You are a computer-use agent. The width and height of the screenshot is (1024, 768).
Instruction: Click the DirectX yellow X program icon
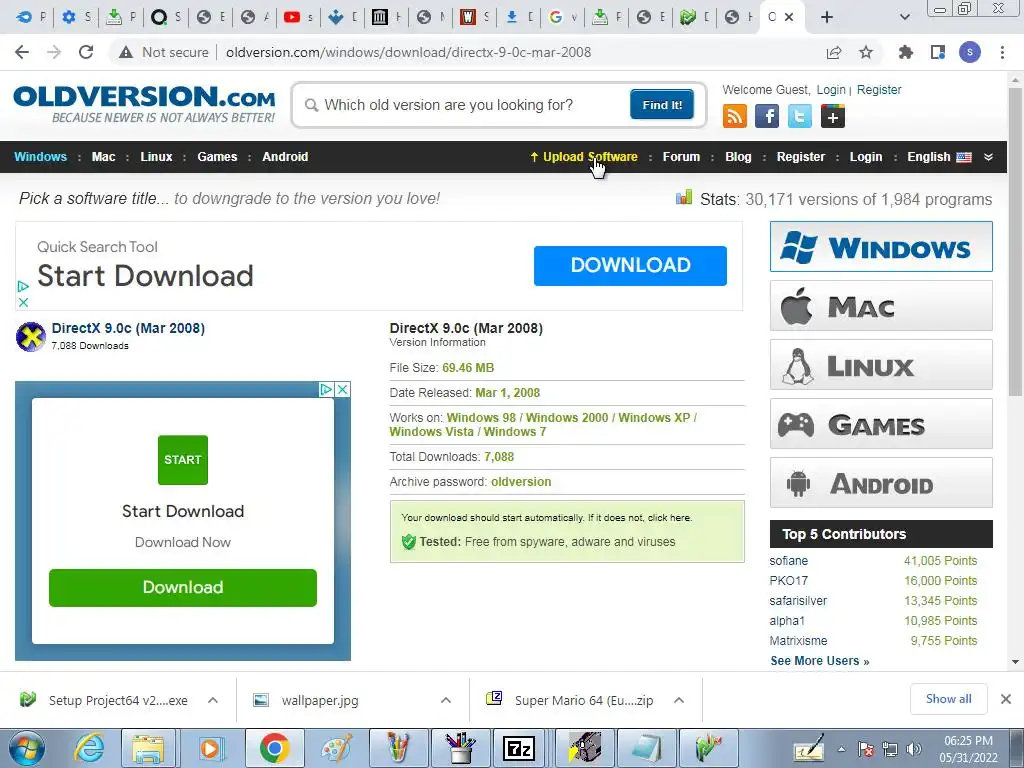(30, 337)
